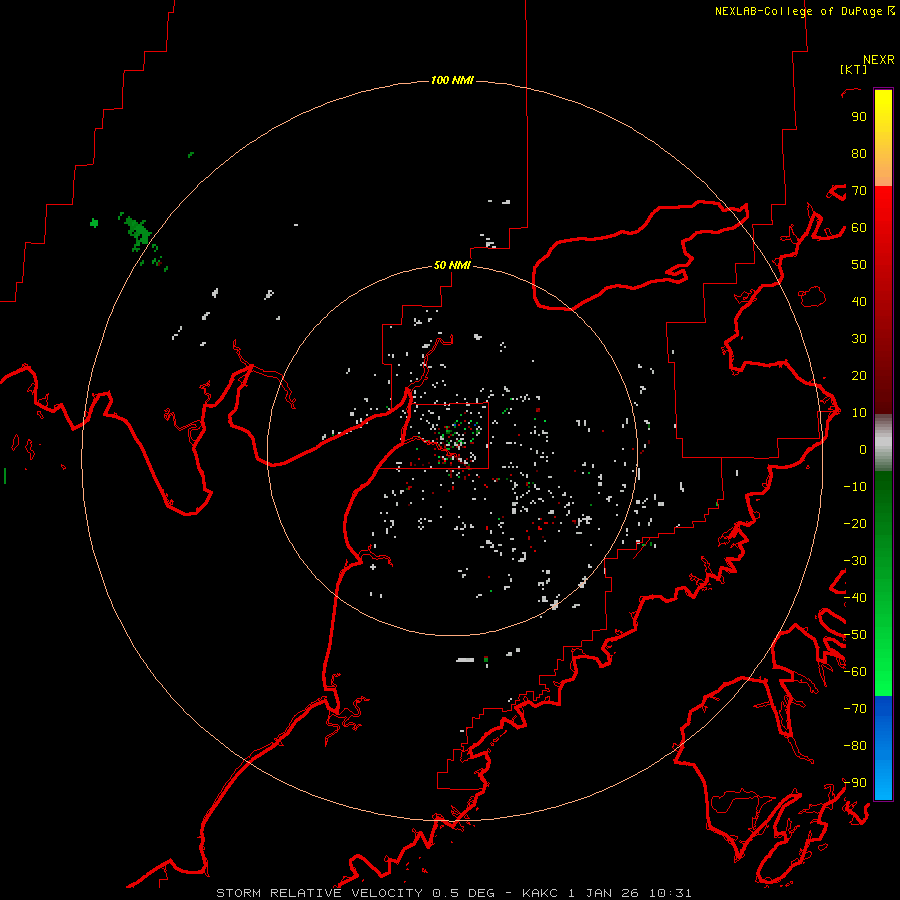Screen dimensions: 900x900
Task: Click the gray zero-velocity segment of the color bar
Action: coord(883,443)
